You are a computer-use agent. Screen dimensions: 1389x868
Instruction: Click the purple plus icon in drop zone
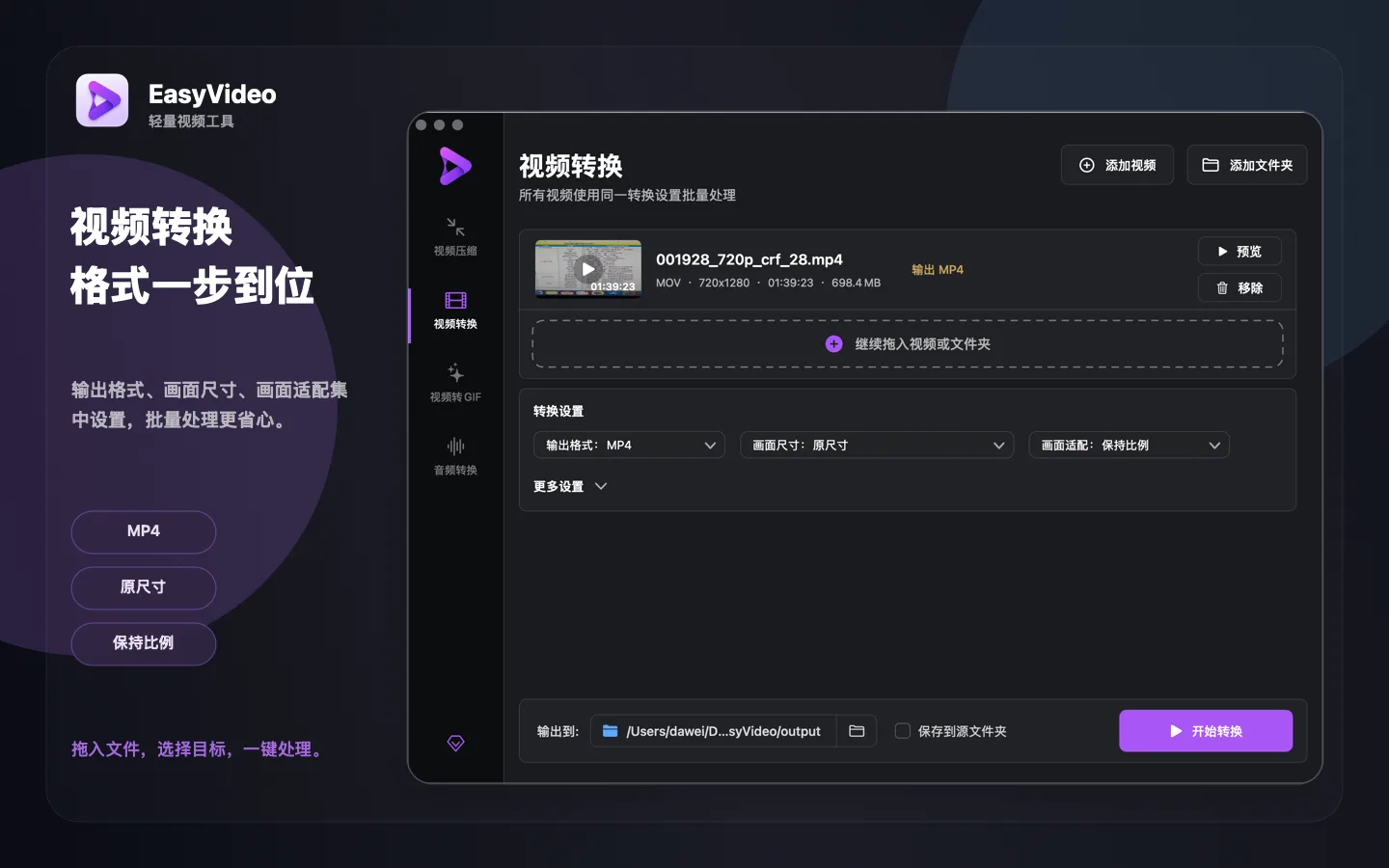click(834, 344)
